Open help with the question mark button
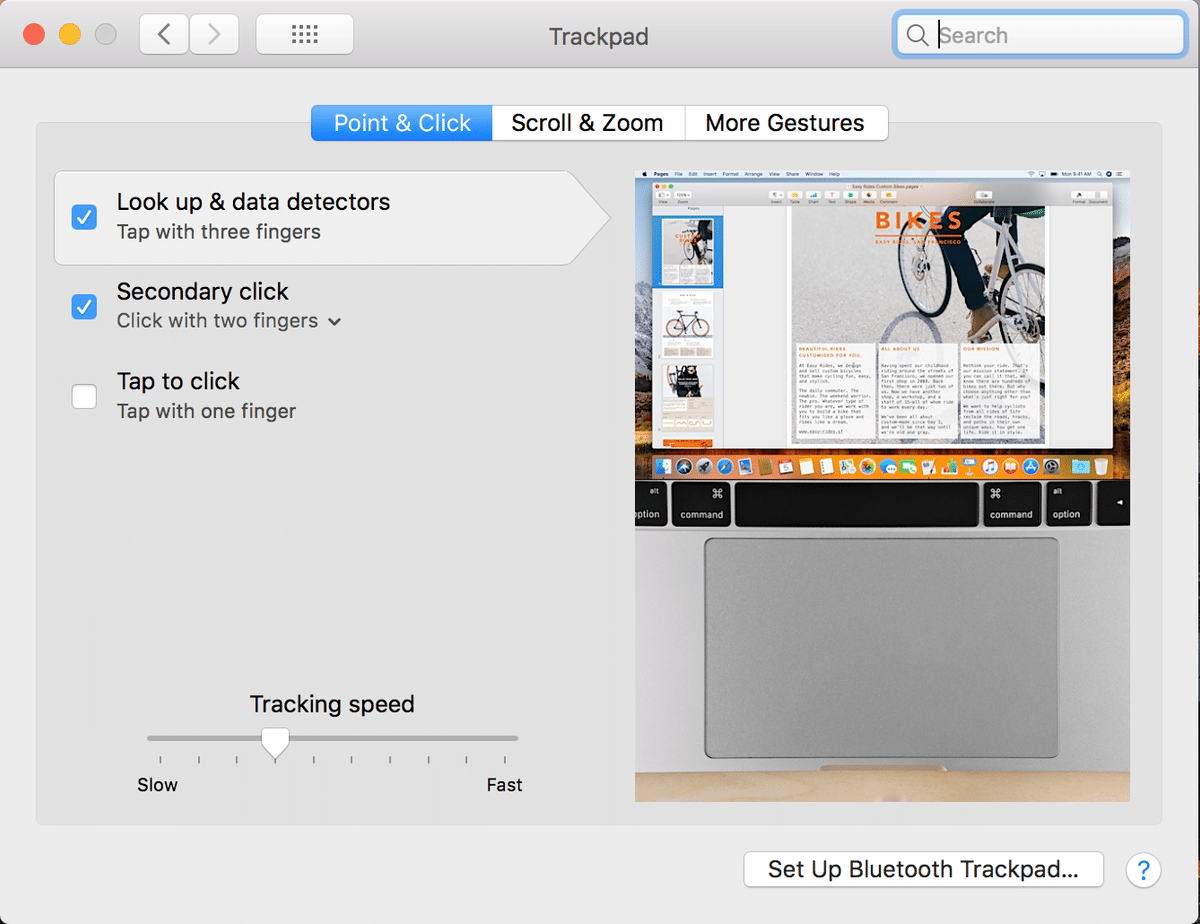Screen dimensions: 1200x924 pos(1143,869)
